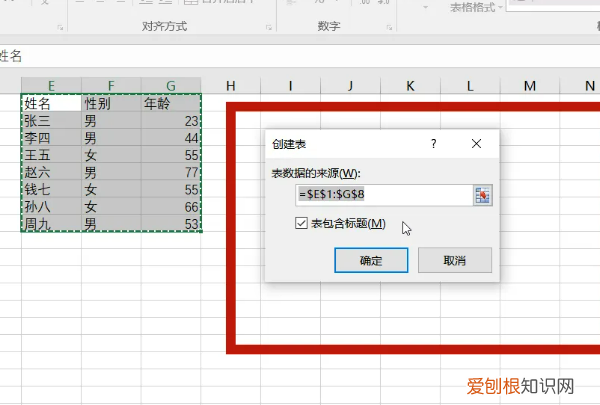Select column K header

pyautogui.click(x=410, y=85)
